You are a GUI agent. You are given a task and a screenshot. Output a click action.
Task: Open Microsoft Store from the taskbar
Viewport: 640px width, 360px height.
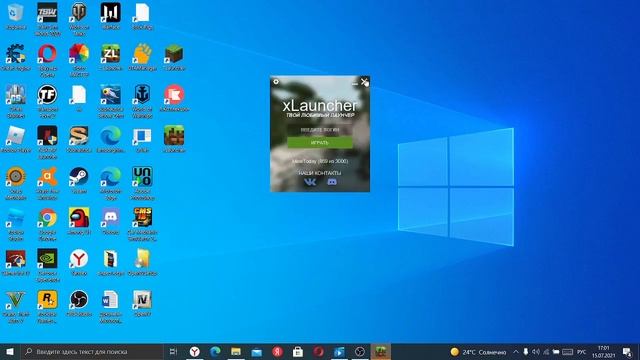[298, 351]
